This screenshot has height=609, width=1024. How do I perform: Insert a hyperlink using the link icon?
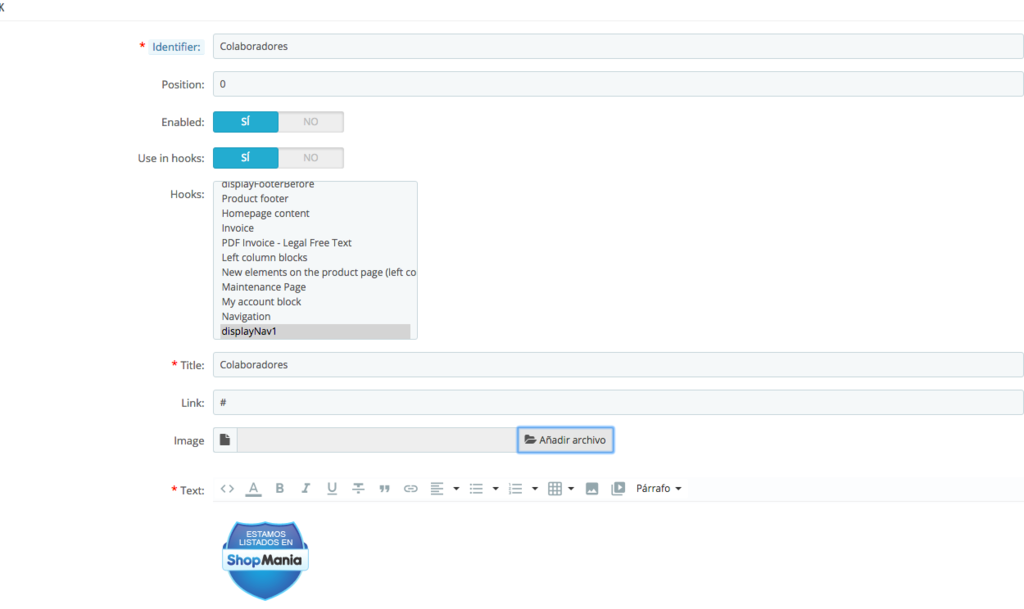pyautogui.click(x=410, y=489)
